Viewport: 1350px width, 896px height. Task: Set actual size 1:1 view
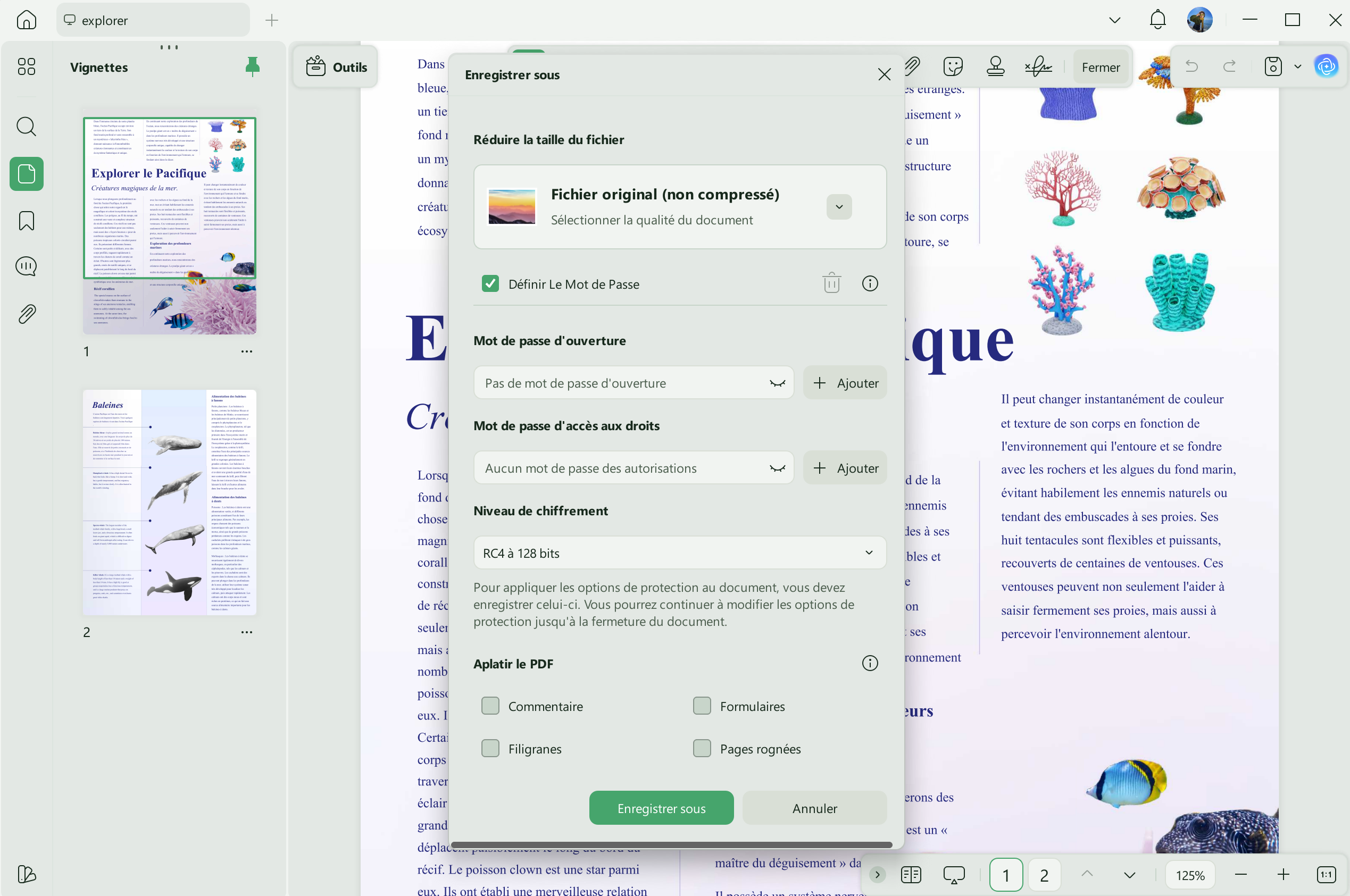[1326, 874]
